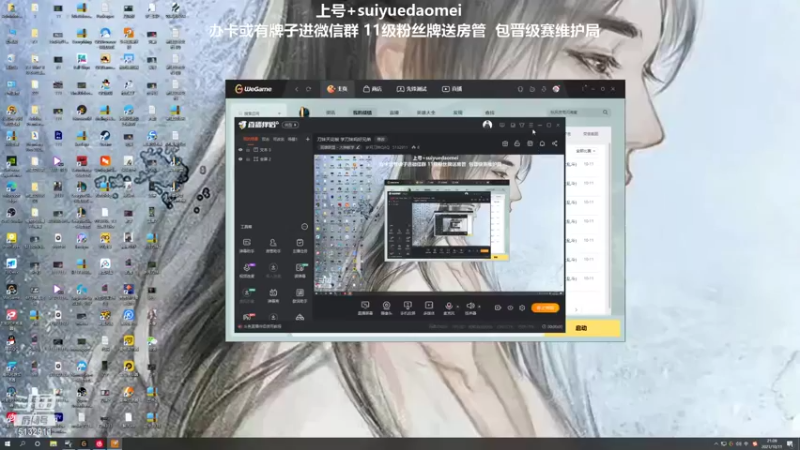Open third toolbox tool in top row
Image resolution: width=800 pixels, height=450 pixels.
pos(299,245)
